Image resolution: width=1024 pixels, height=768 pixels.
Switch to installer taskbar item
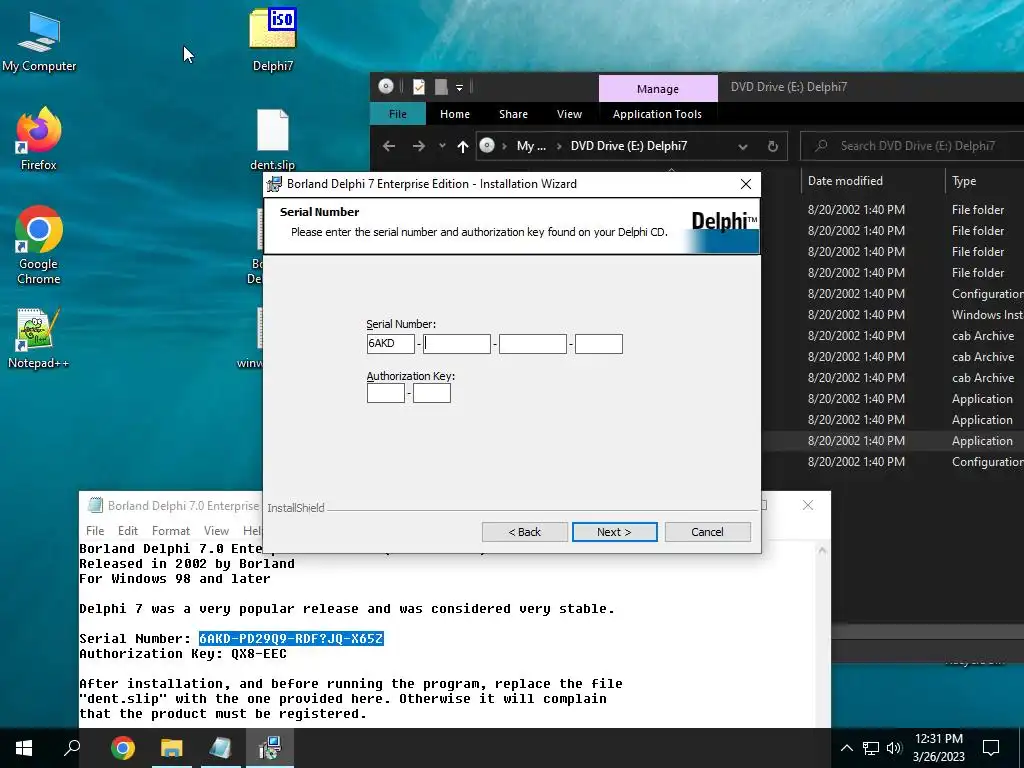click(269, 748)
